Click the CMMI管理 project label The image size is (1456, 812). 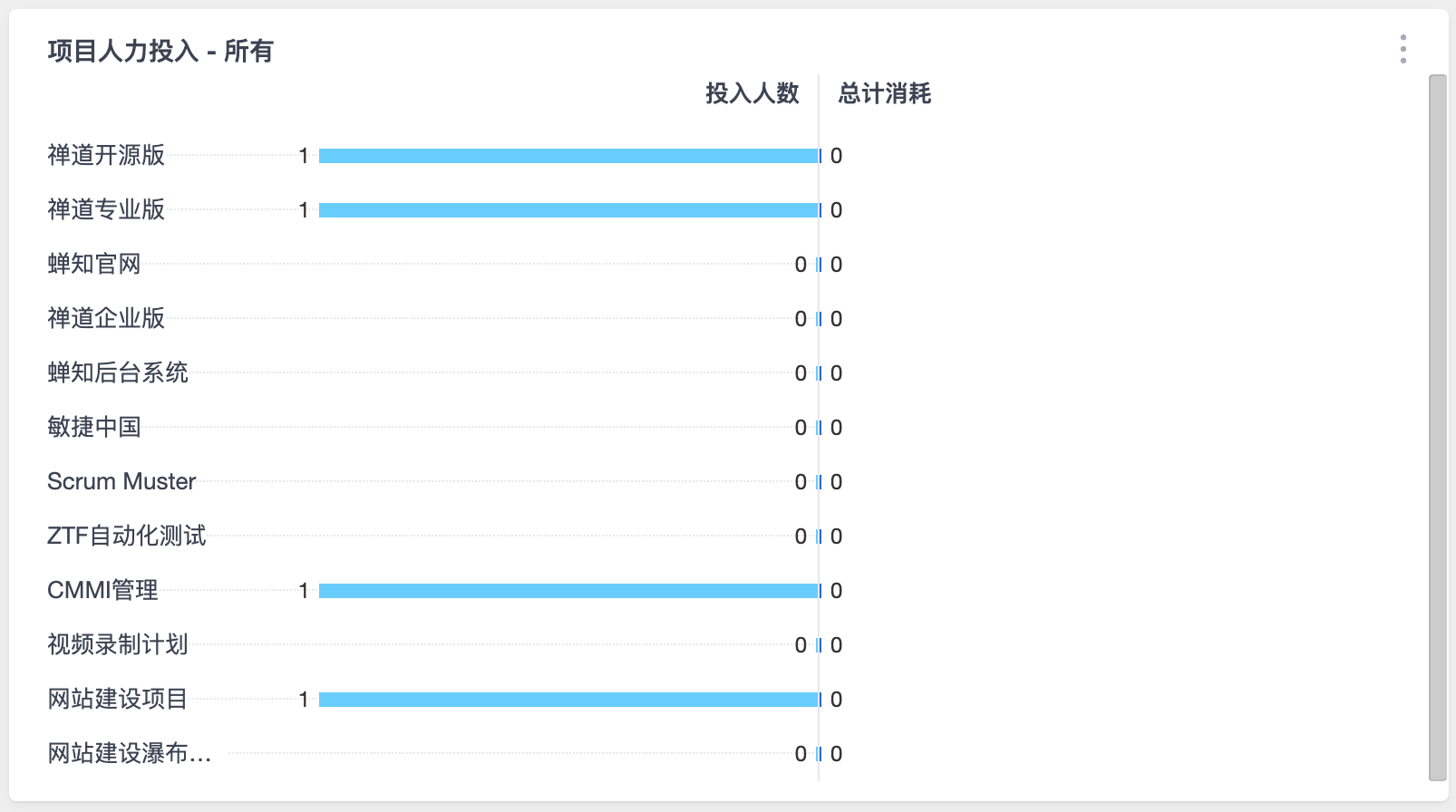click(102, 590)
